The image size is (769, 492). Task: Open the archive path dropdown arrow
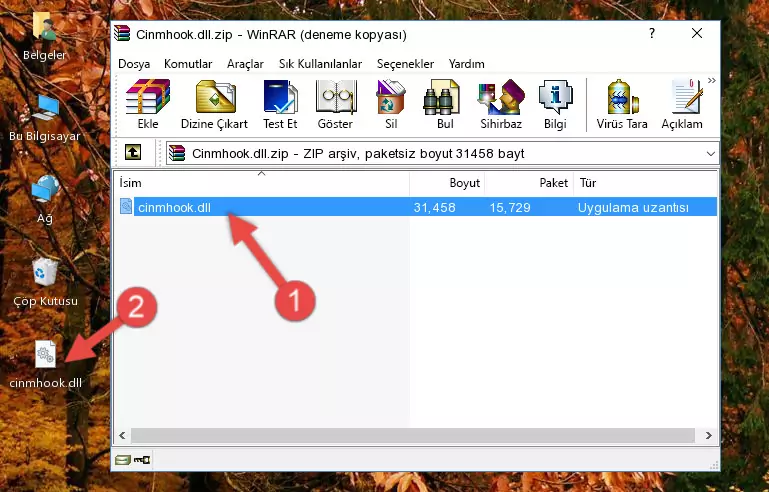(710, 154)
